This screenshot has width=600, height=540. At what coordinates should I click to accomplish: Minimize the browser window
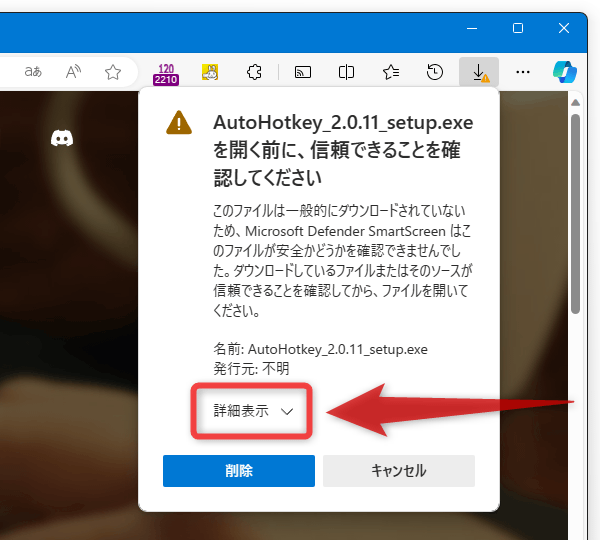pos(472,28)
